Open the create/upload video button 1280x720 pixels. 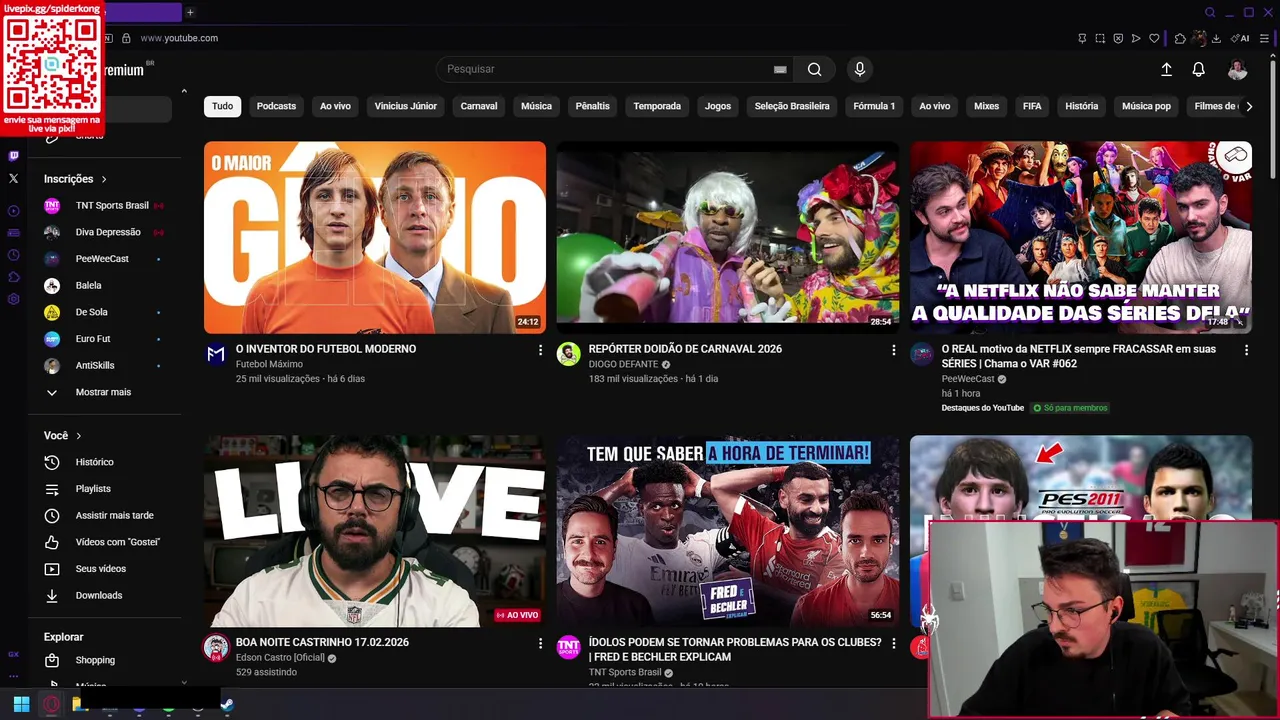(1166, 69)
